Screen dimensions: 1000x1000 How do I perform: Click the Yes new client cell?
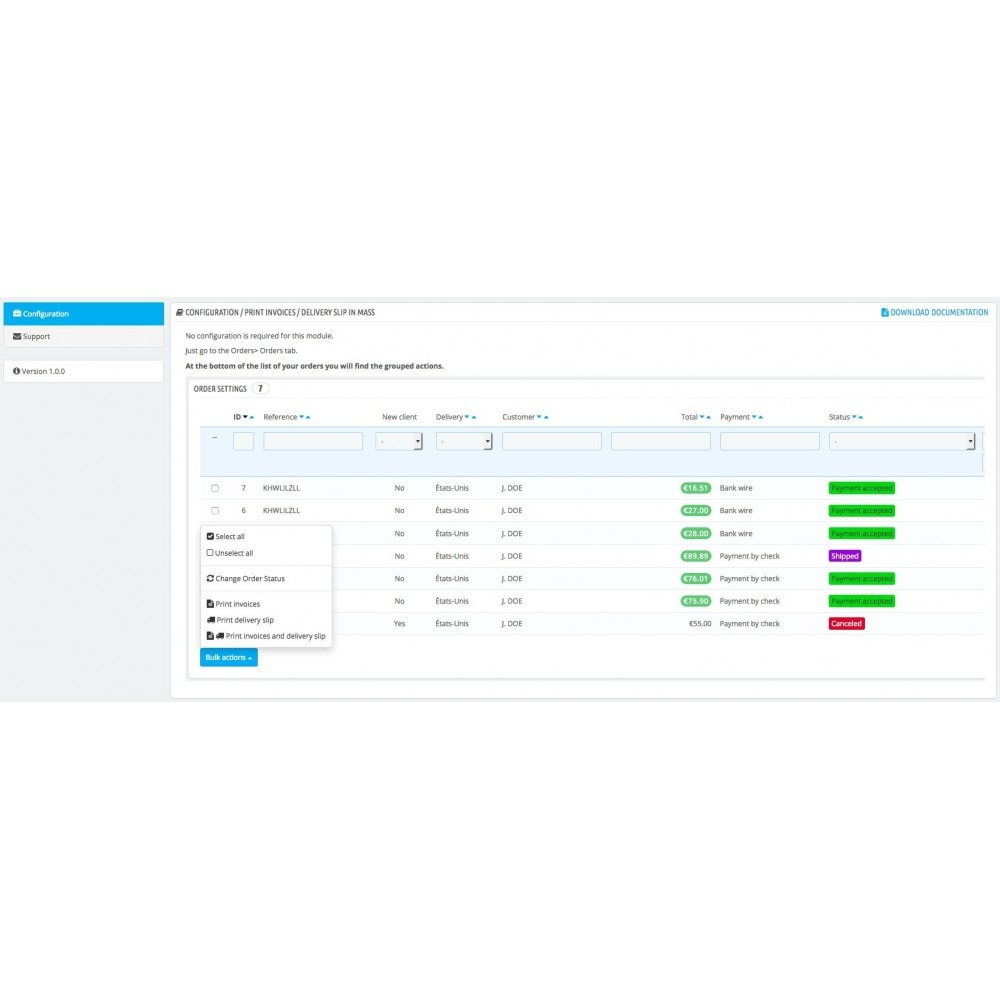[x=399, y=624]
